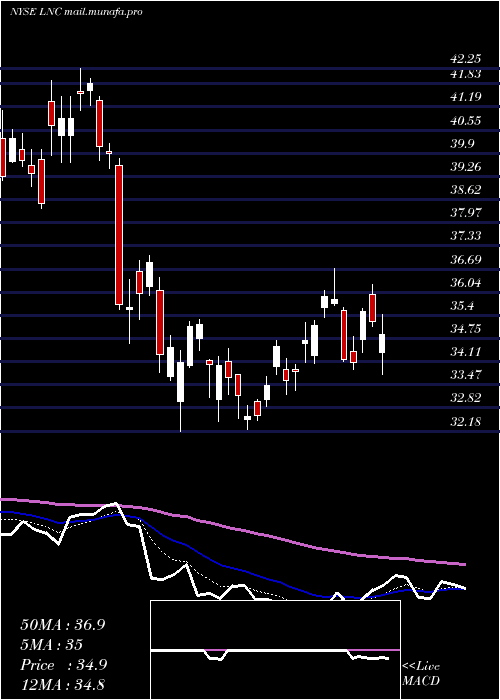This screenshot has height=700, width=500.
Task: Click the 34.11 price level label
Action: 465,352
